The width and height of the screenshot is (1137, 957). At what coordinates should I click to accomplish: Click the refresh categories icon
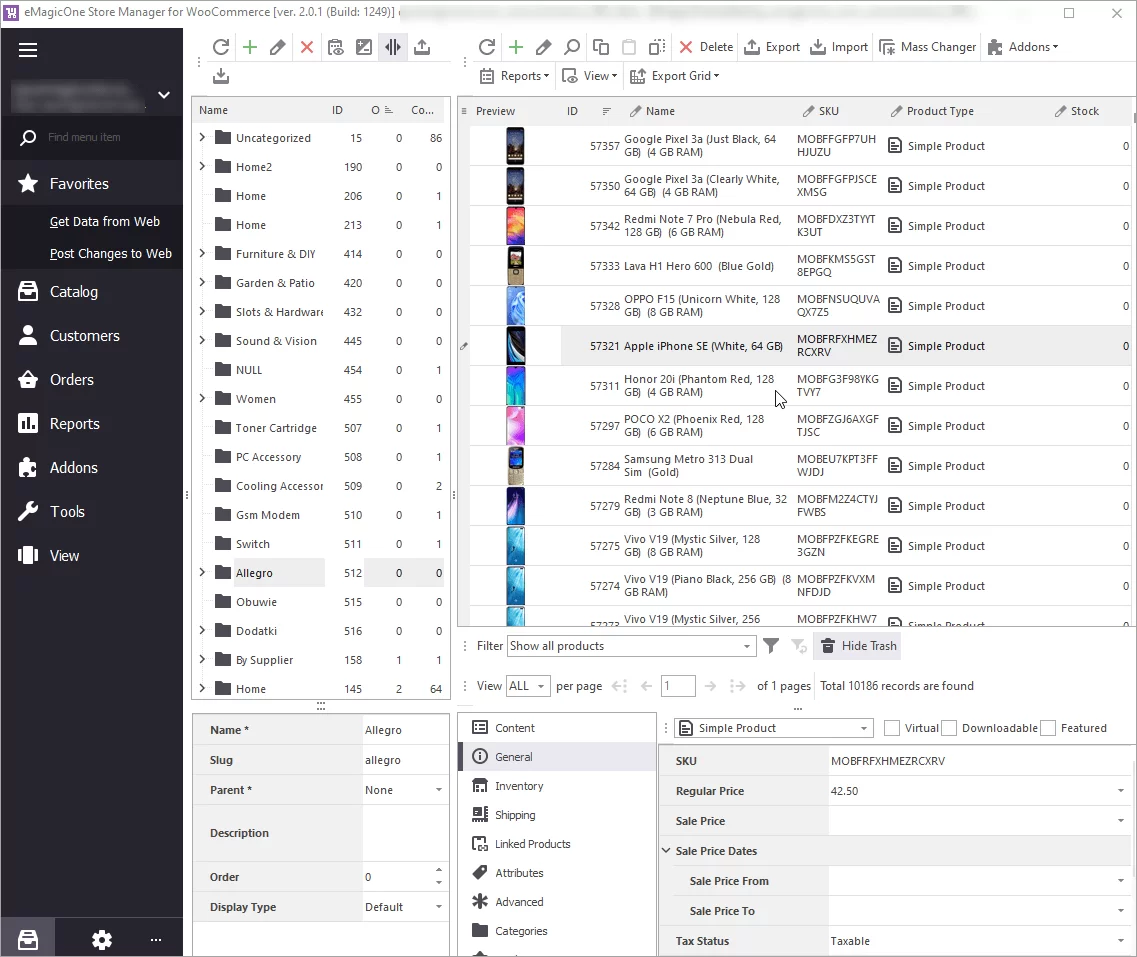tap(221, 46)
